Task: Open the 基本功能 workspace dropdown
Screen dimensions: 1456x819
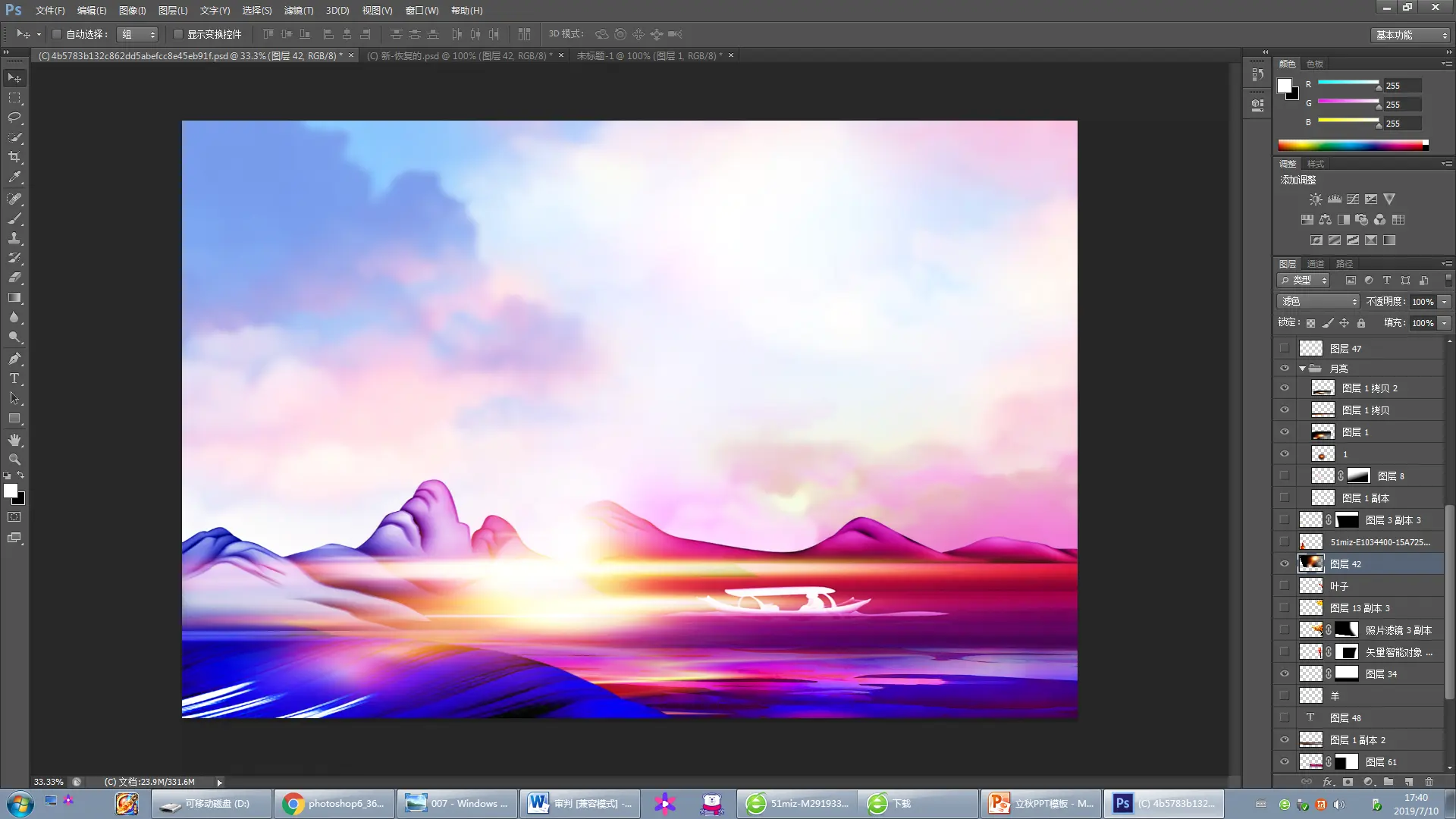Action: (1411, 35)
